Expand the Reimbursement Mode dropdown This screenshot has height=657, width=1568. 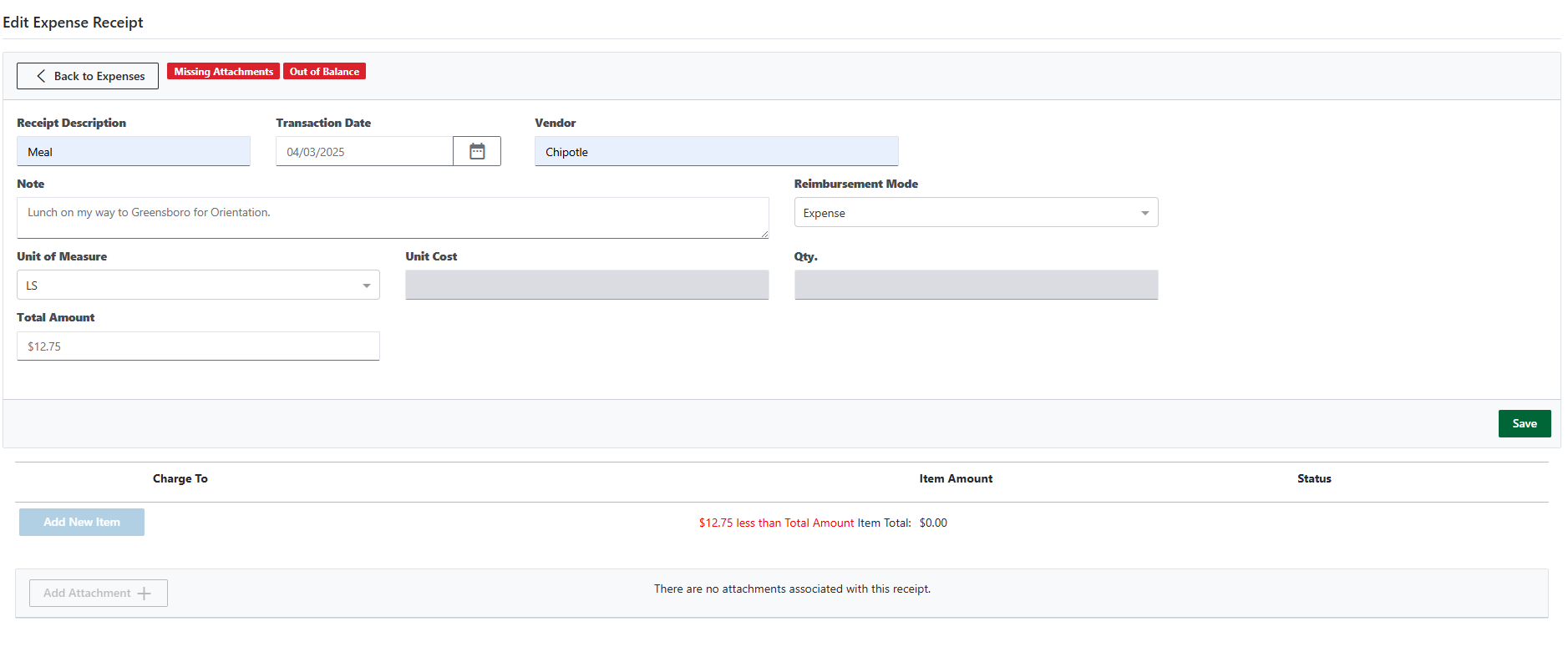point(975,213)
